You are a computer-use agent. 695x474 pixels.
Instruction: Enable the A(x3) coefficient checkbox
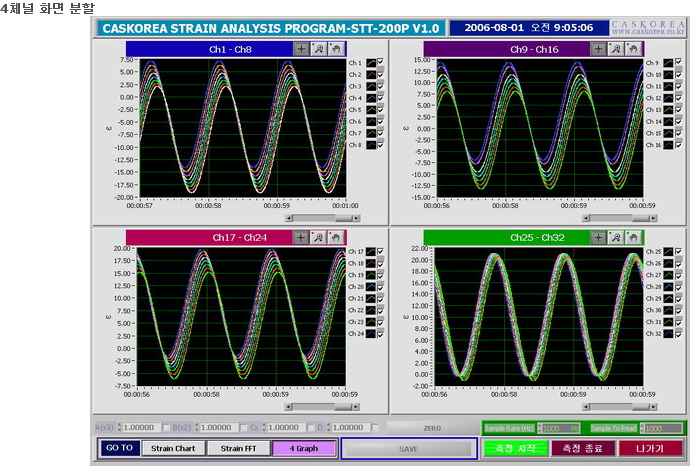click(x=166, y=427)
